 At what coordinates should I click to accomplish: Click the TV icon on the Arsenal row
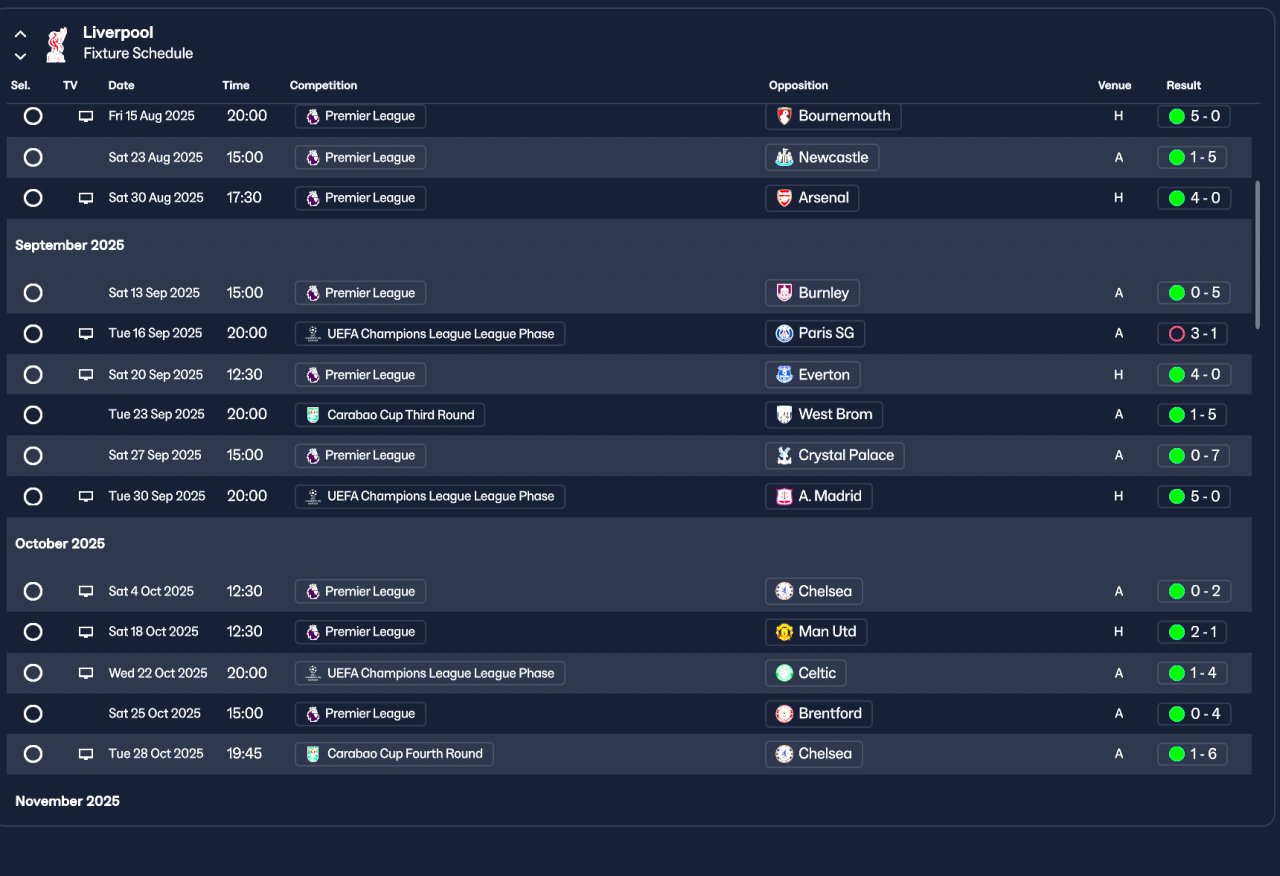(86, 198)
